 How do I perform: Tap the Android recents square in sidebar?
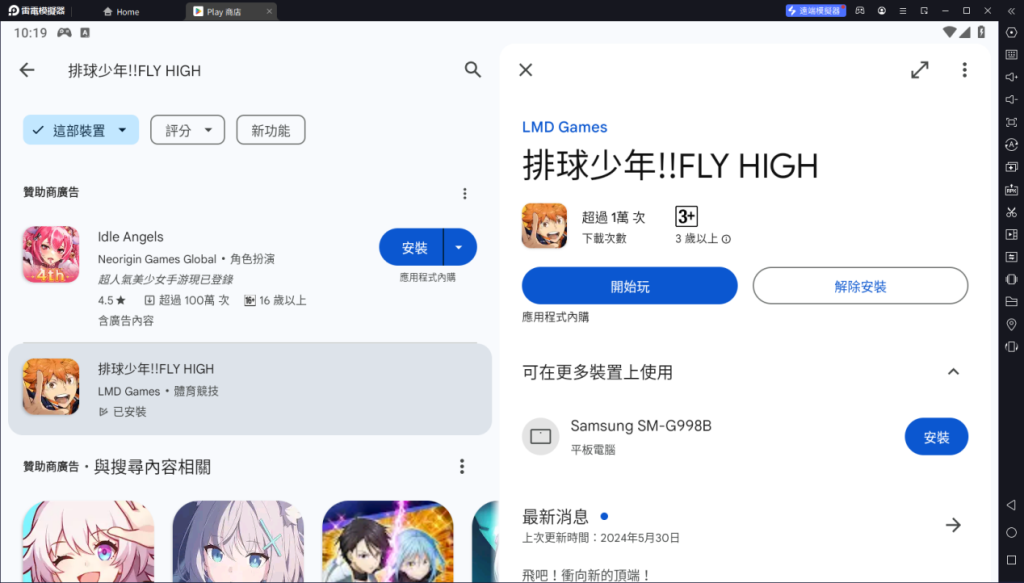point(1011,560)
